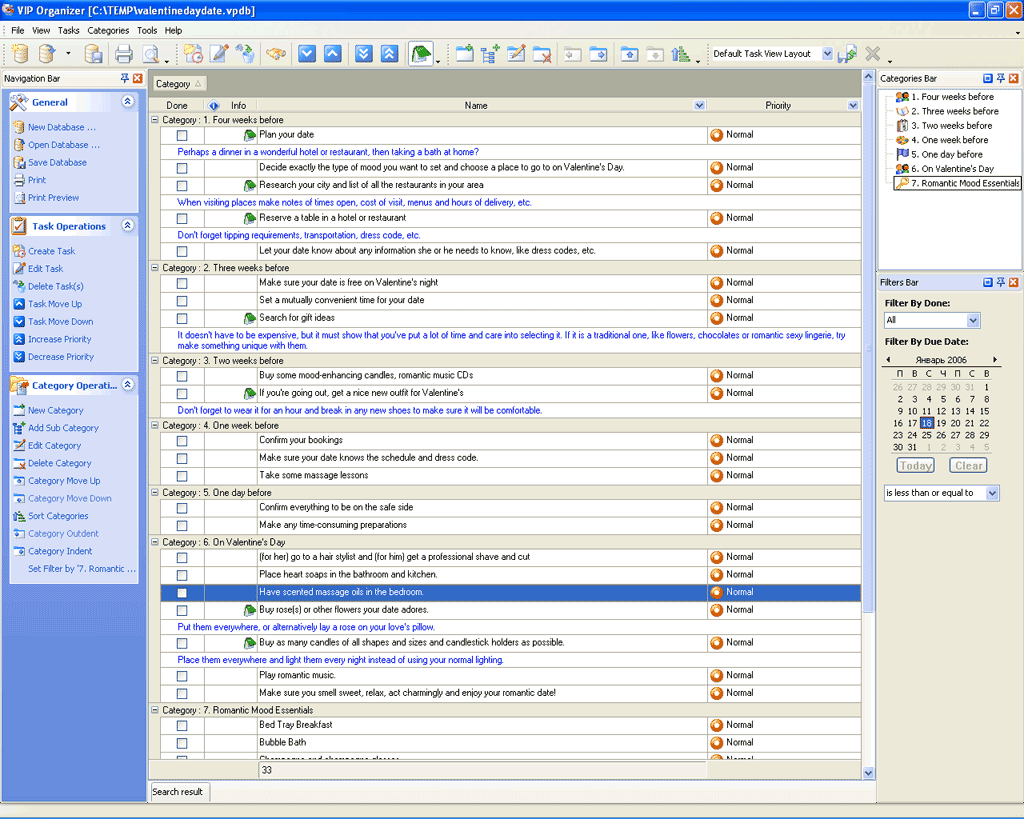Open the Filter By Done dropdown

point(973,321)
